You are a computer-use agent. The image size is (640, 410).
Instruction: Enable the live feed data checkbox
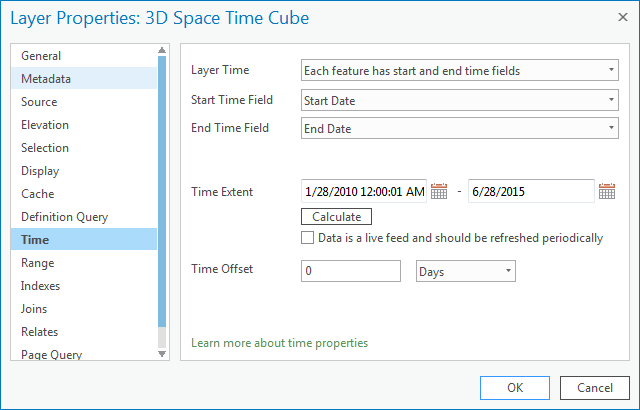point(308,238)
